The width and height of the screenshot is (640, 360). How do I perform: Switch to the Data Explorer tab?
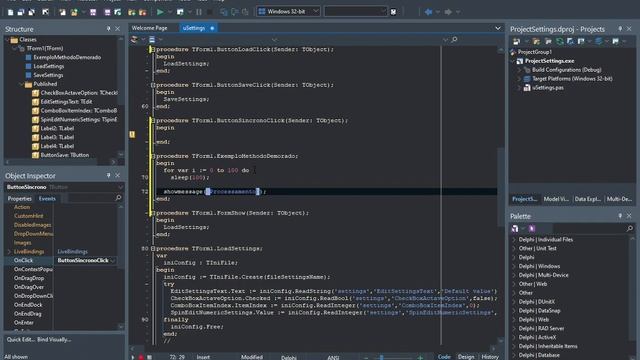click(x=587, y=199)
